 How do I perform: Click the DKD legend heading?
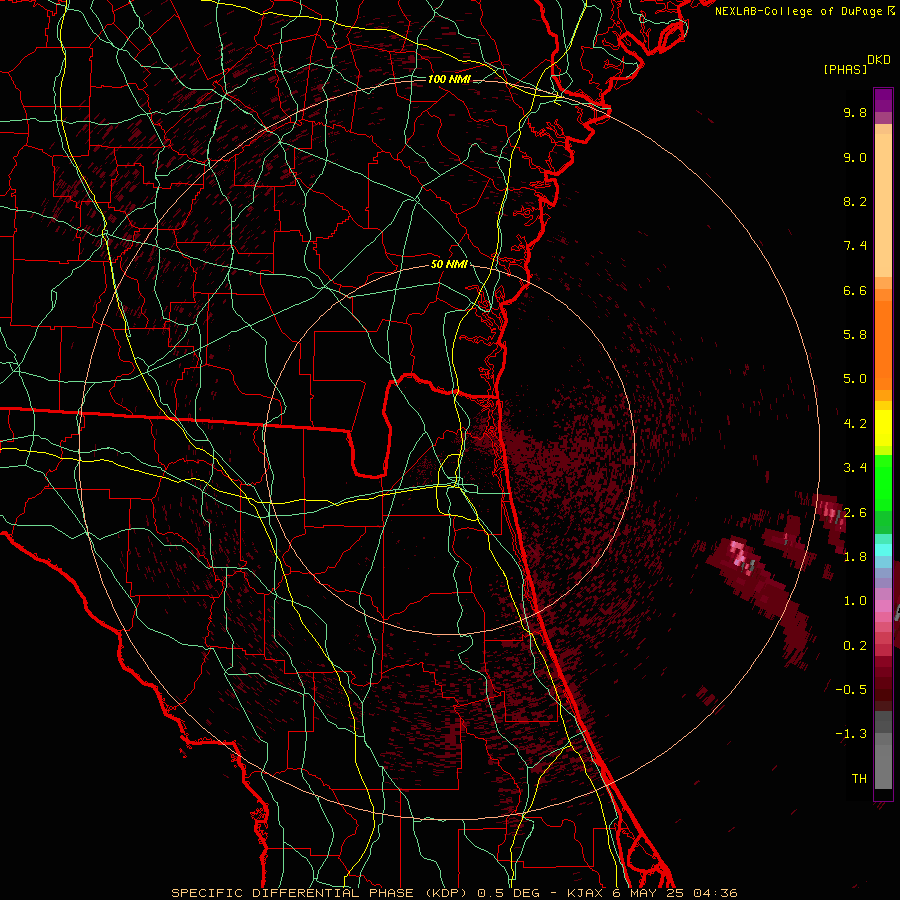pyautogui.click(x=879, y=60)
